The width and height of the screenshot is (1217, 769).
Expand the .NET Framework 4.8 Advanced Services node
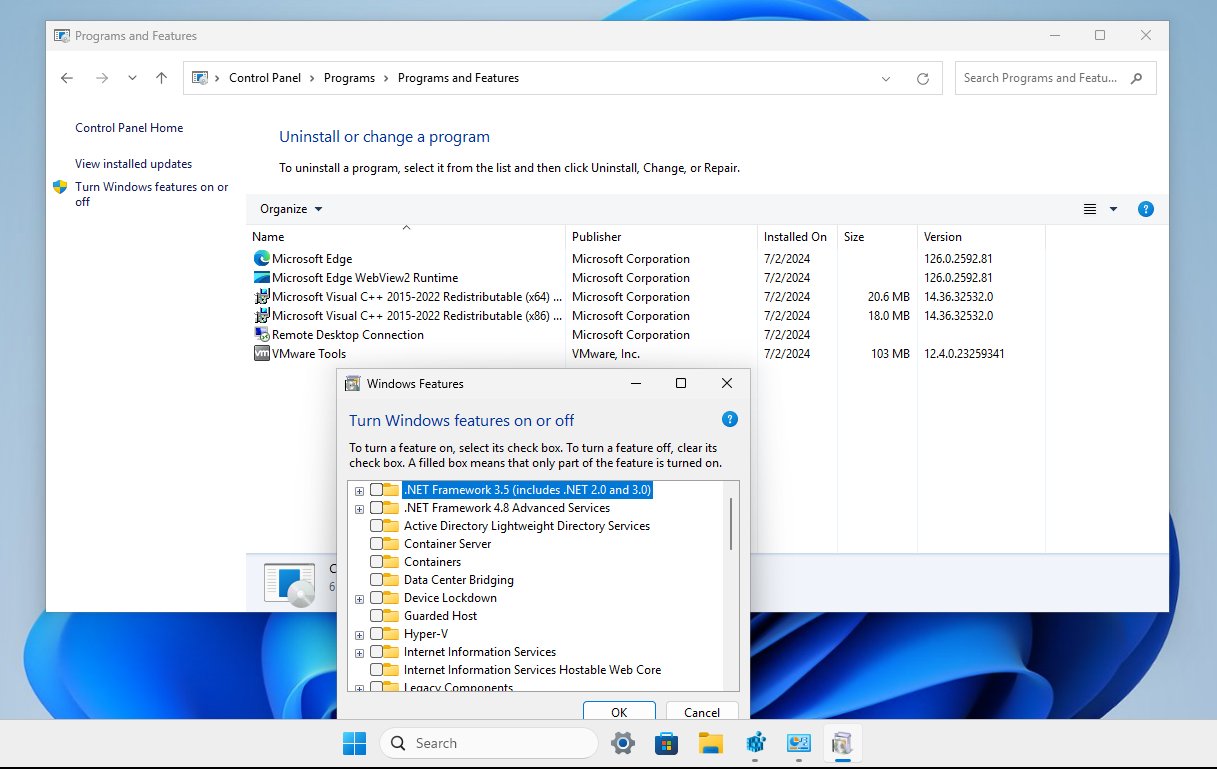point(359,509)
